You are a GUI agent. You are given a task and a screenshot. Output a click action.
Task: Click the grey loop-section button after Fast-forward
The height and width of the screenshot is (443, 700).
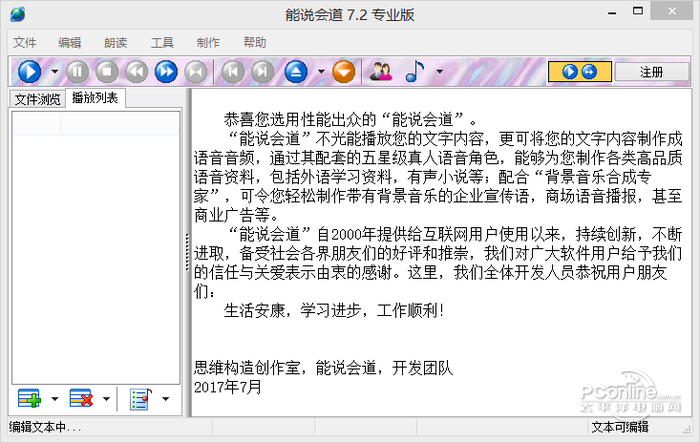(x=196, y=71)
